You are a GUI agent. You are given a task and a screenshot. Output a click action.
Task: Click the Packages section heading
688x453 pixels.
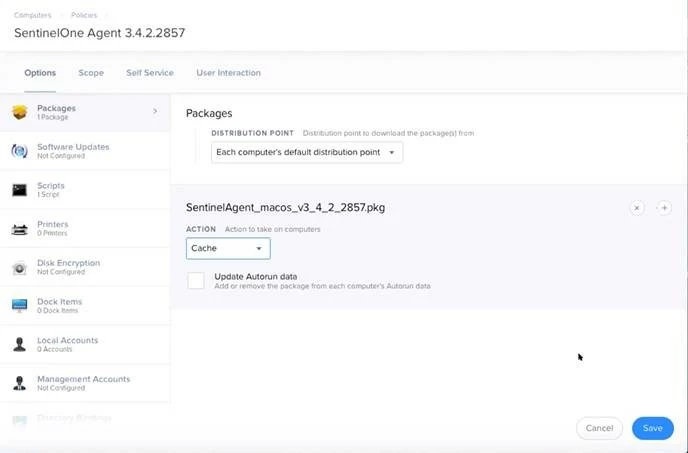[209, 113]
